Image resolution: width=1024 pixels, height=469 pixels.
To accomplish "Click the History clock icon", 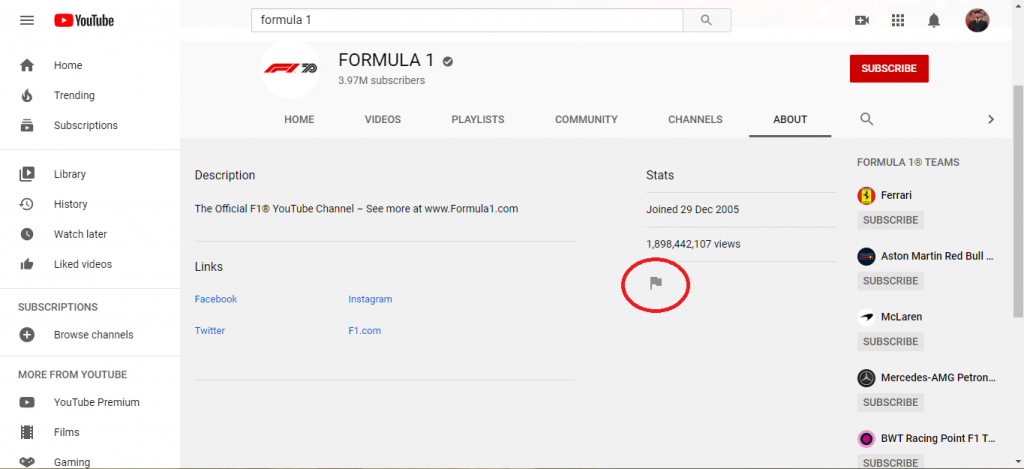I will [27, 204].
